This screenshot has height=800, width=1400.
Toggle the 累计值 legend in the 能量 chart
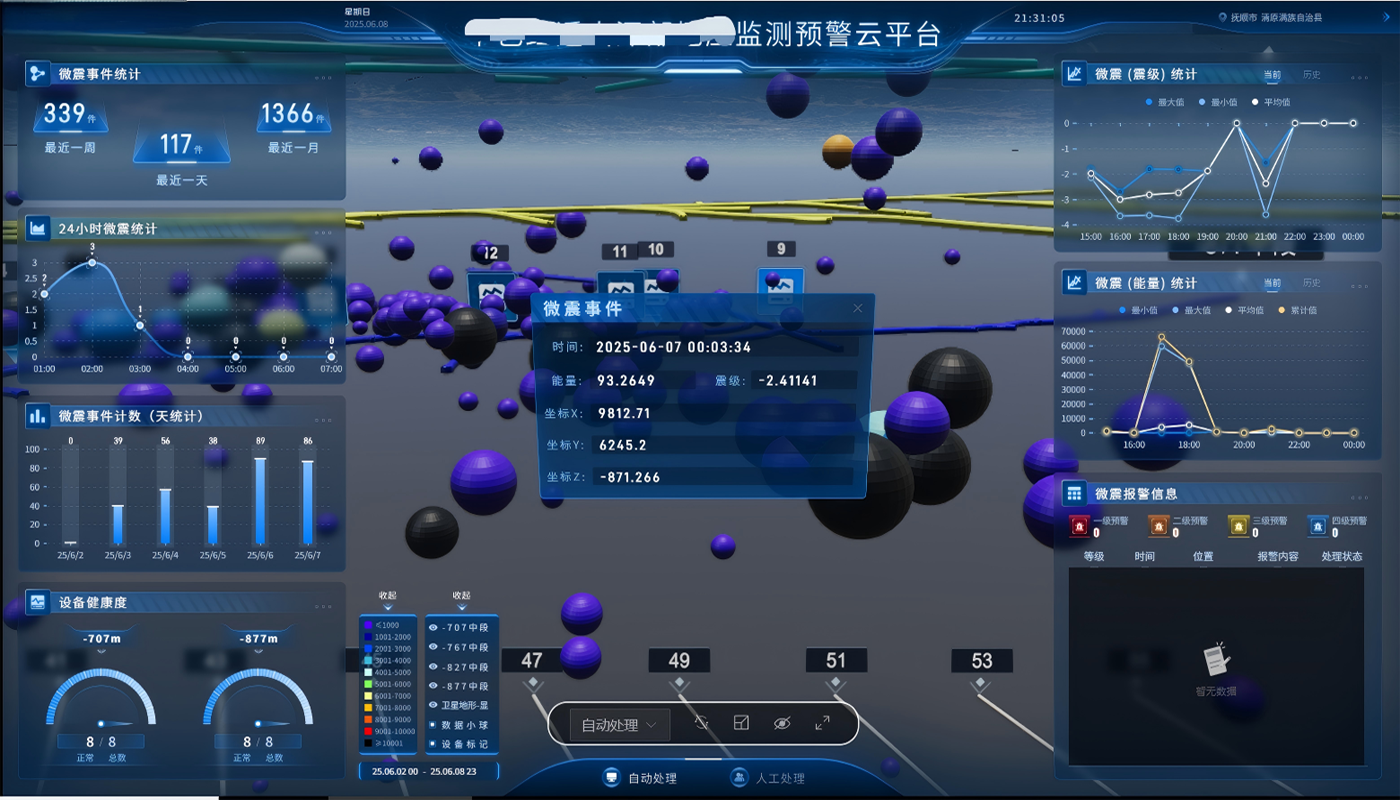coord(1297,310)
